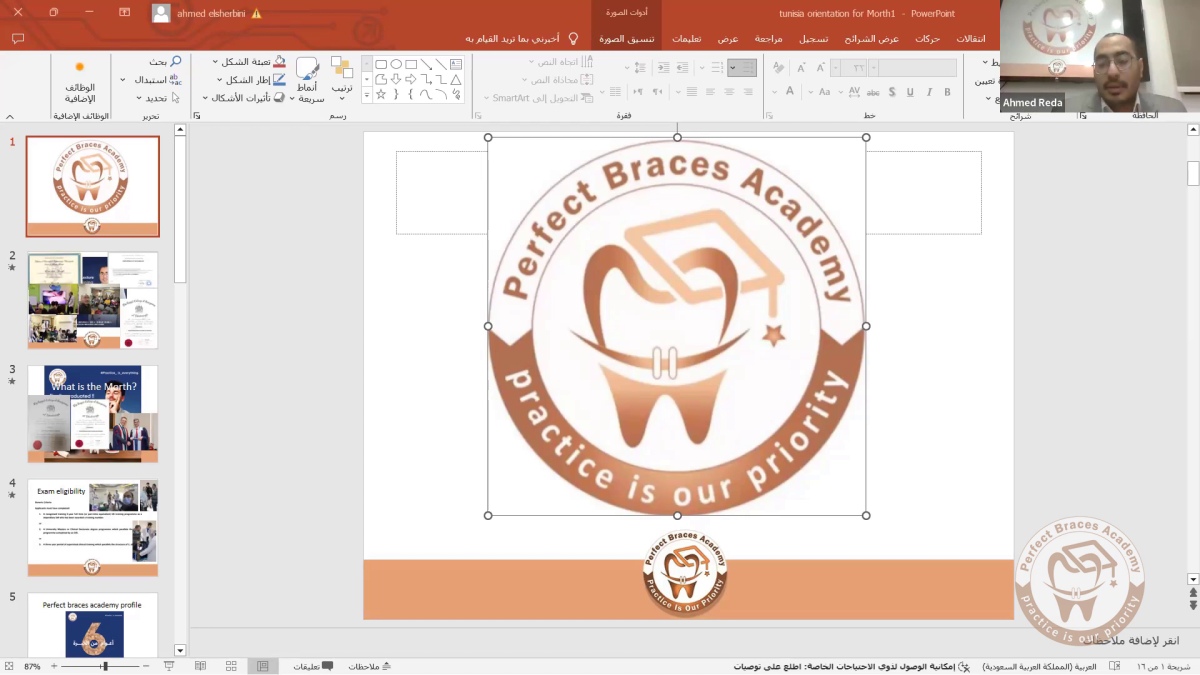The image size is (1200, 675).
Task: Click Notes (ملاحظات) button in status bar
Action: click(370, 666)
